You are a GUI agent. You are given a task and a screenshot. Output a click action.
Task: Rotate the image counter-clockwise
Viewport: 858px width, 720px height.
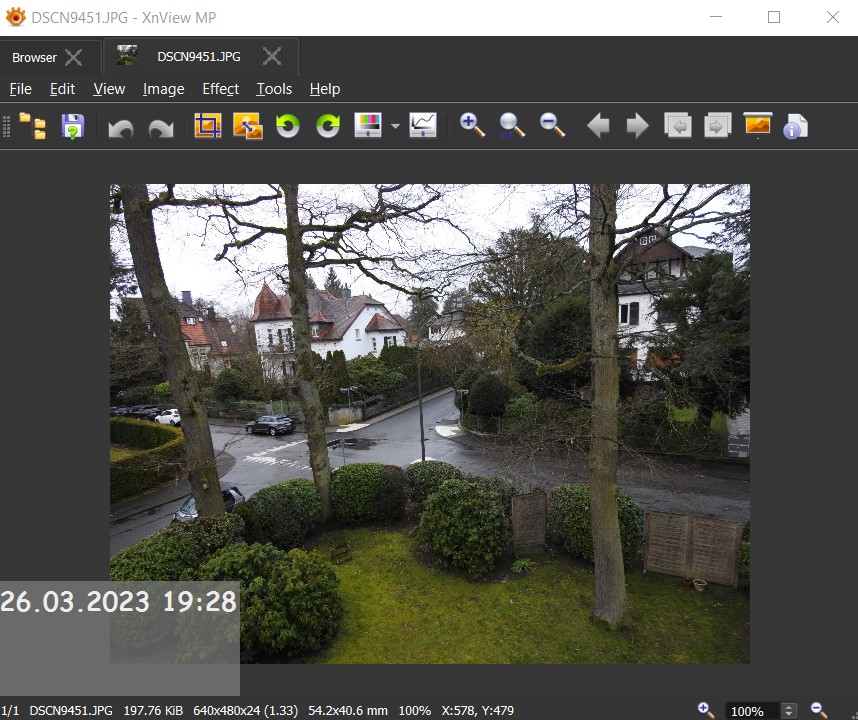pyautogui.click(x=288, y=126)
